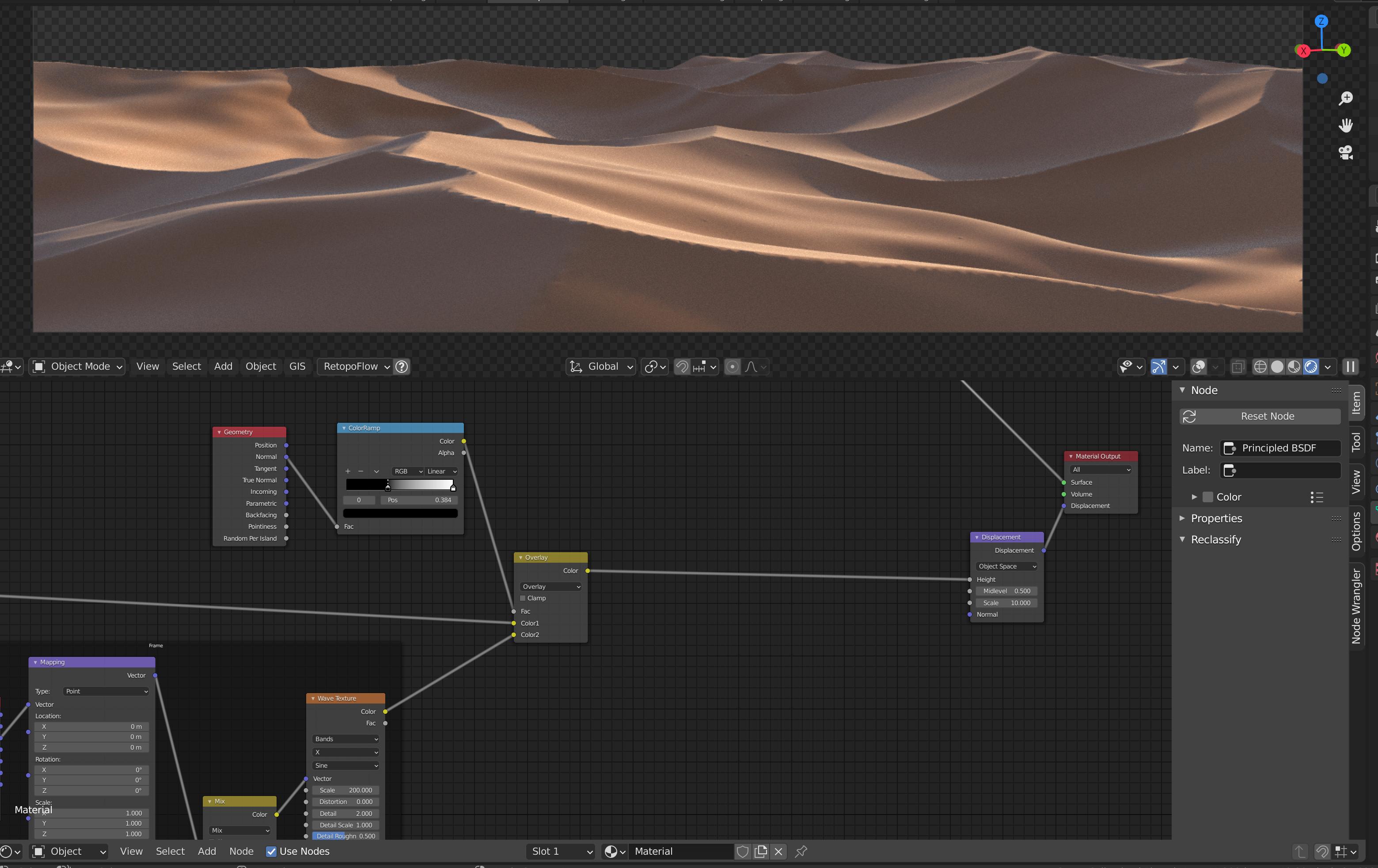Toggle fake user shield icon
The image size is (1378, 868).
tap(743, 851)
